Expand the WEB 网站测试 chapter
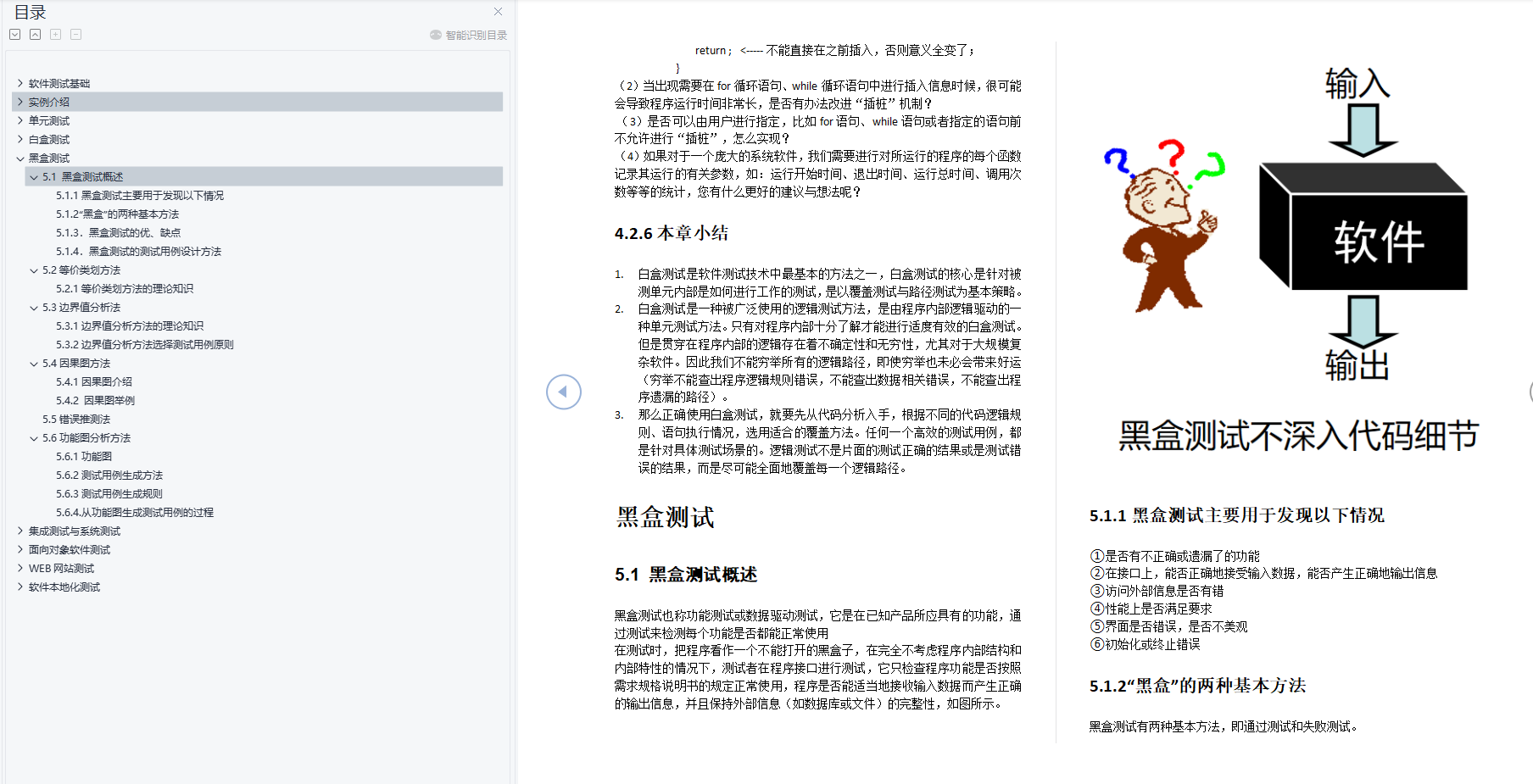This screenshot has width=1533, height=784. click(x=20, y=568)
